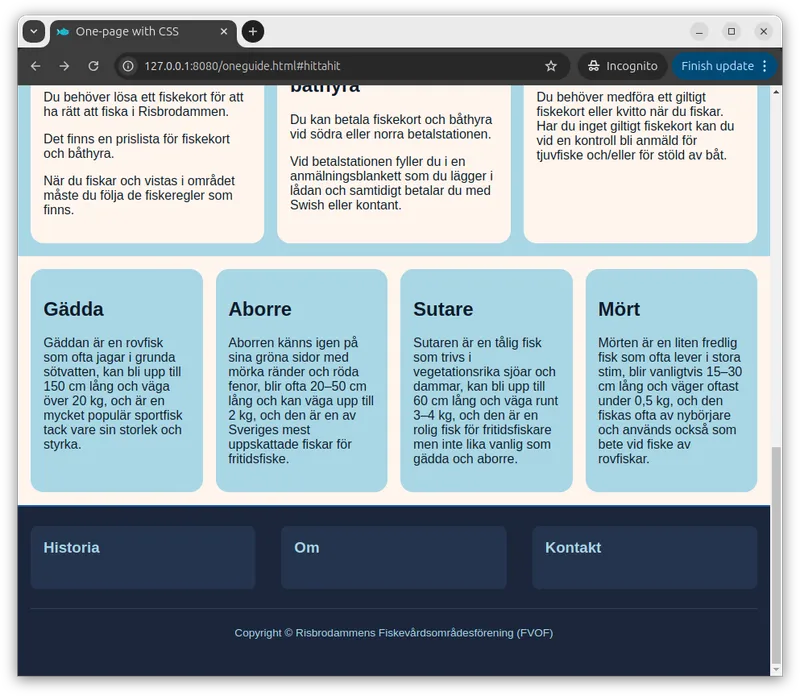This screenshot has width=800, height=696.
Task: Open a new tab with the plus icon
Action: coord(253,32)
